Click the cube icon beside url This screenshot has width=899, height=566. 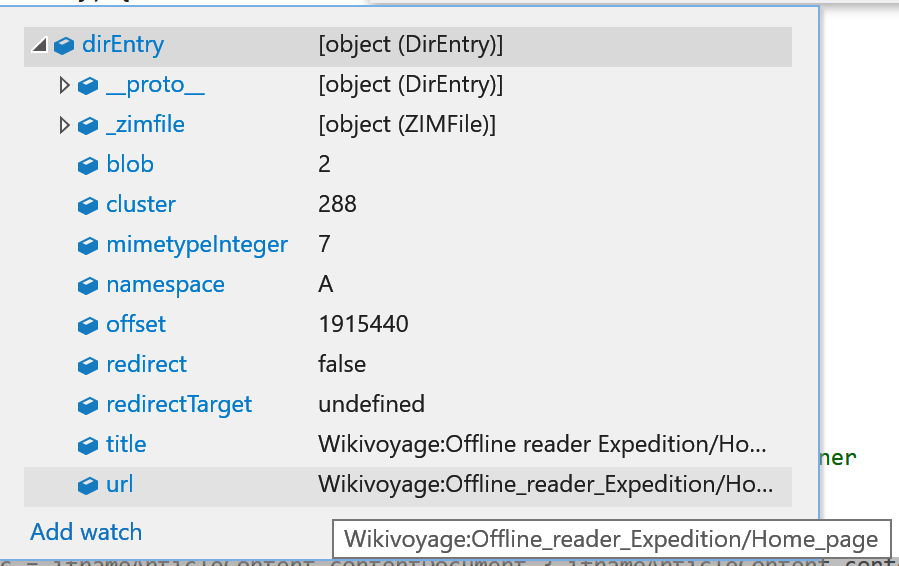click(88, 485)
